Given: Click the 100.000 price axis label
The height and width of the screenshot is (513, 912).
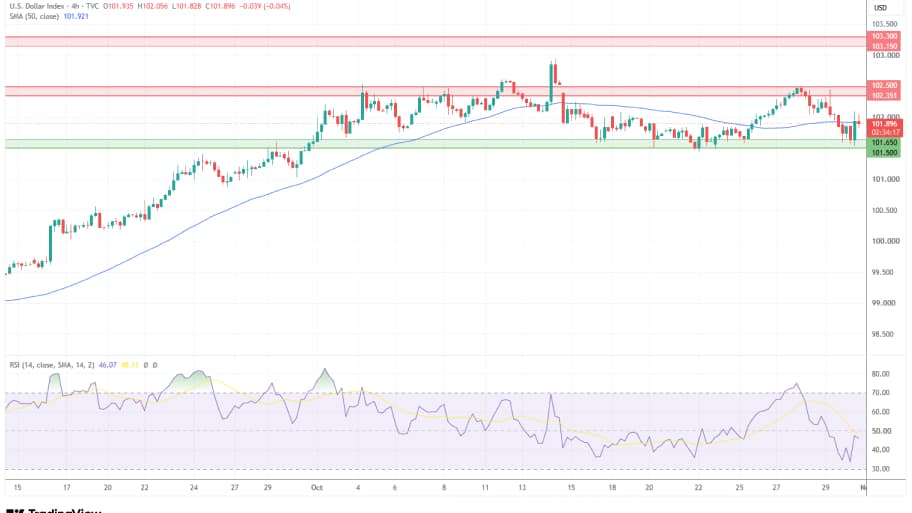Looking at the screenshot, I should (x=884, y=241).
